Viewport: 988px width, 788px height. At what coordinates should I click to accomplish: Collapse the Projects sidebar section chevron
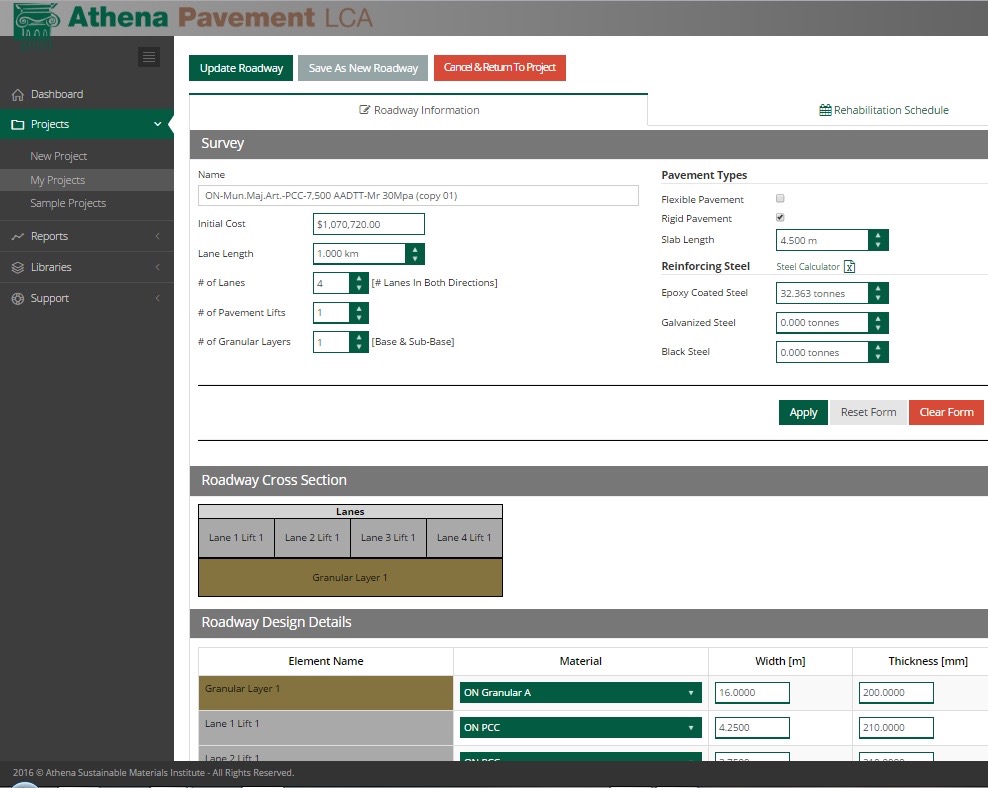157,125
